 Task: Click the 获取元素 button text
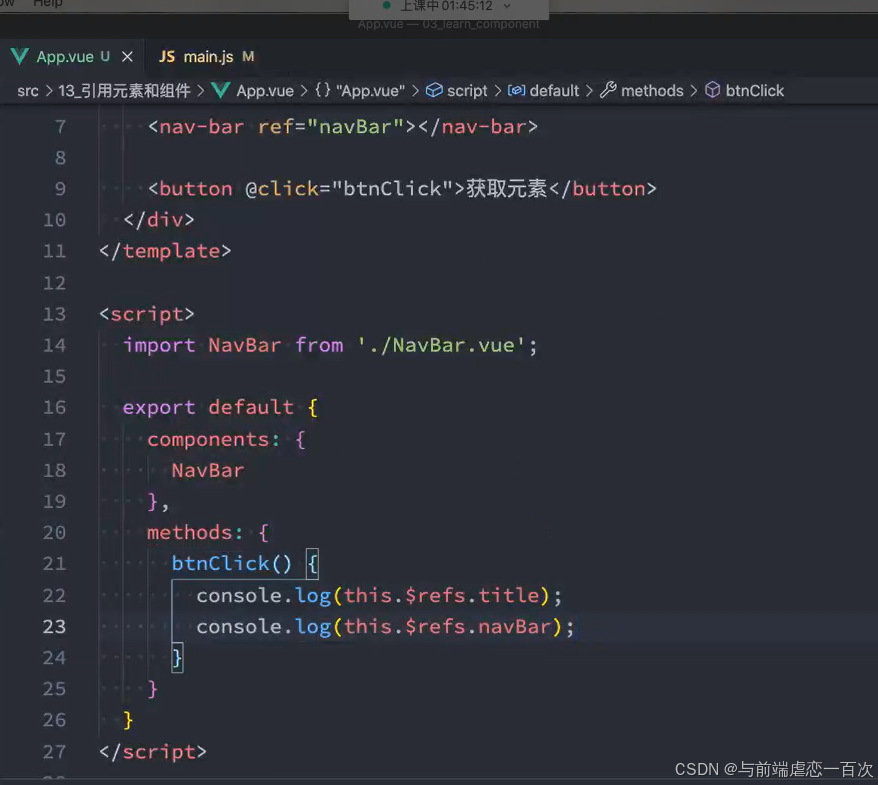click(x=507, y=189)
